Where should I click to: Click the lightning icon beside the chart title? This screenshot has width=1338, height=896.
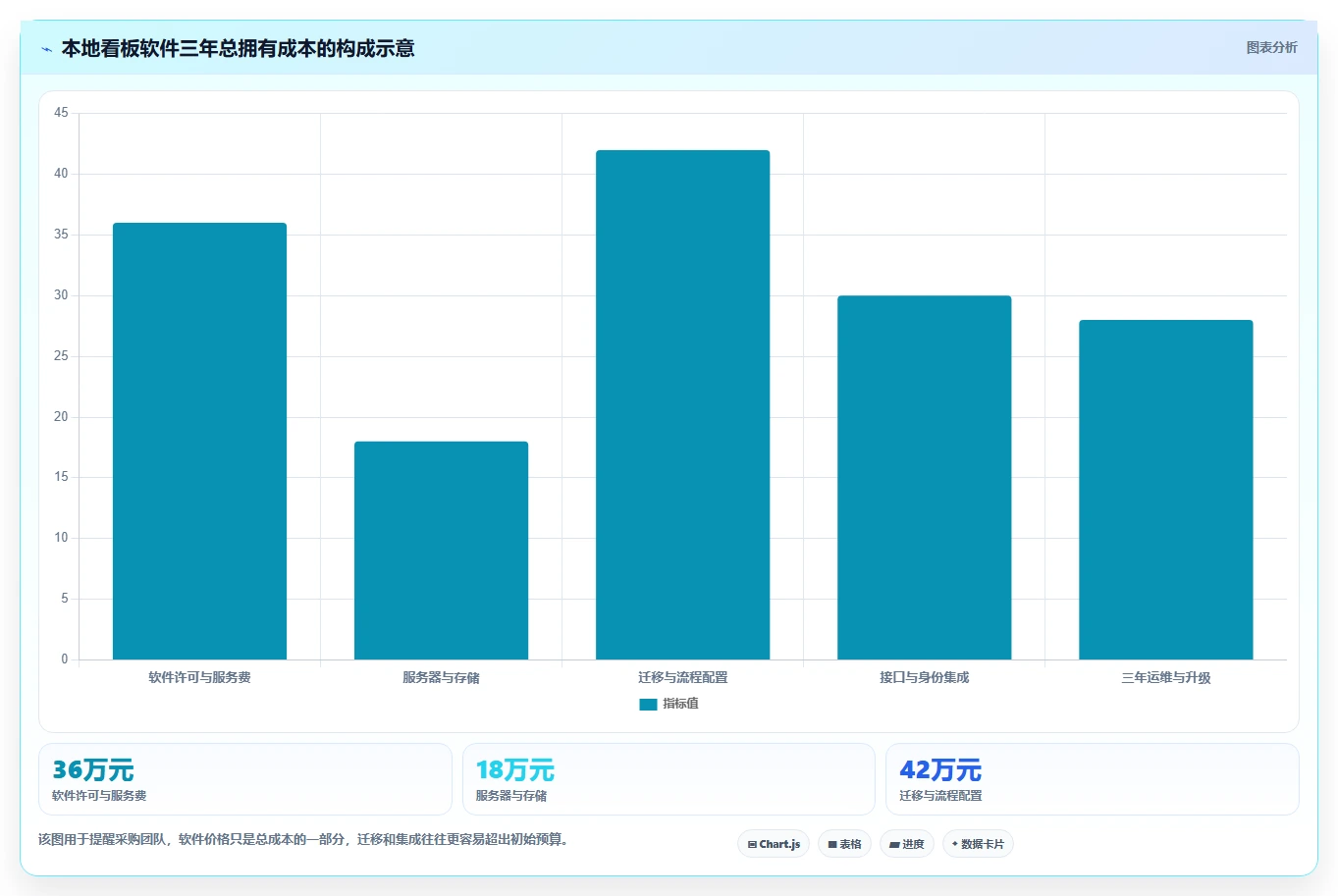(46, 49)
